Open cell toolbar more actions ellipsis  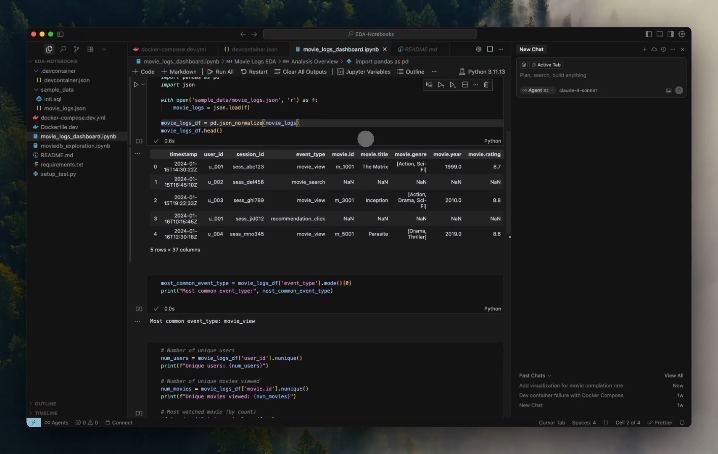click(x=475, y=85)
